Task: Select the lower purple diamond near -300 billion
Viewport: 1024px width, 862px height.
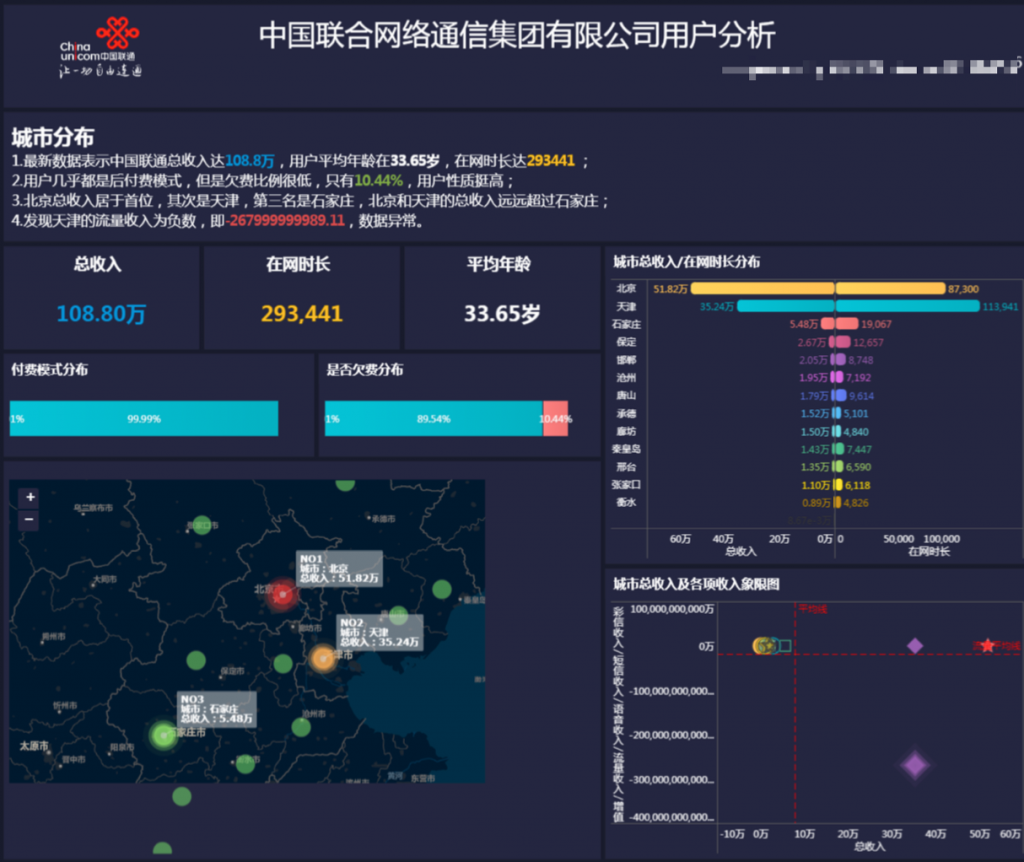Action: [915, 765]
